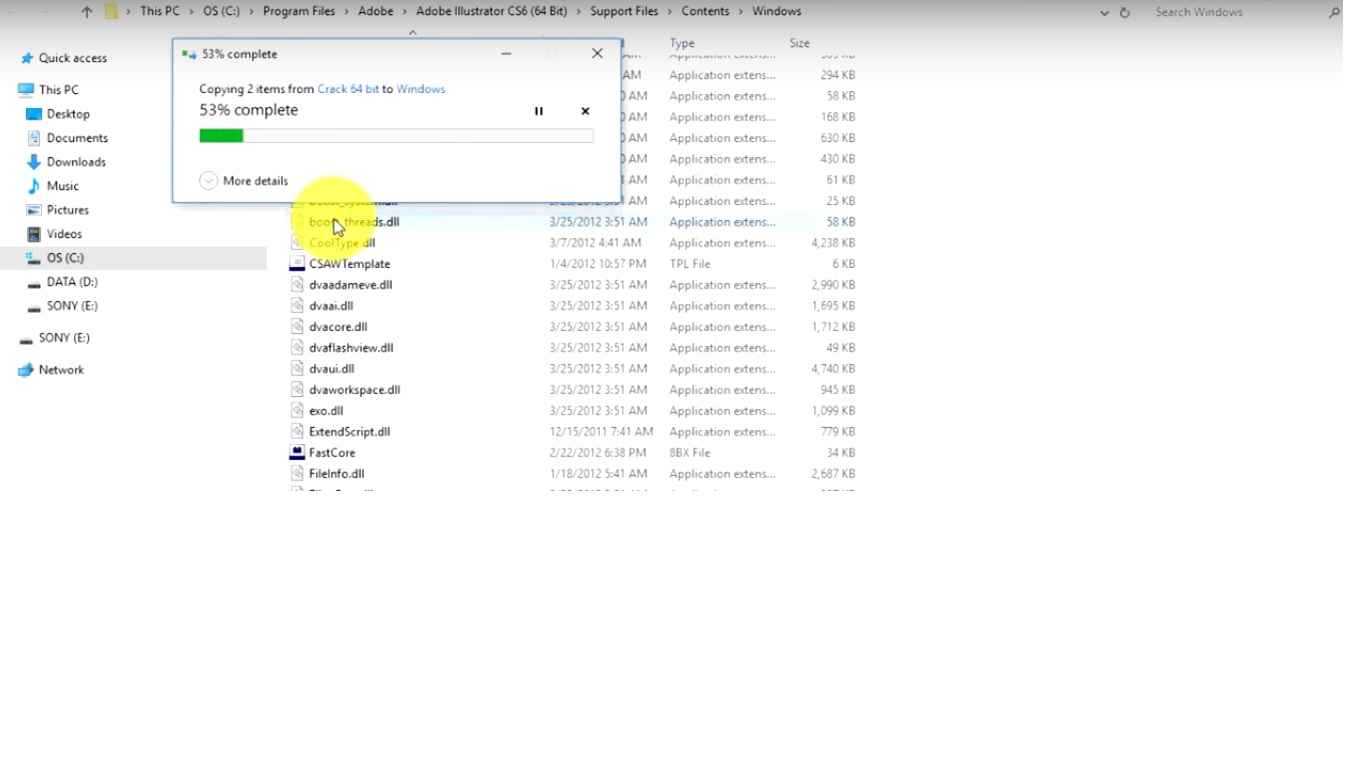The height and width of the screenshot is (768, 1366).
Task: Click the Network icon in the sidebar
Action: [x=26, y=370]
